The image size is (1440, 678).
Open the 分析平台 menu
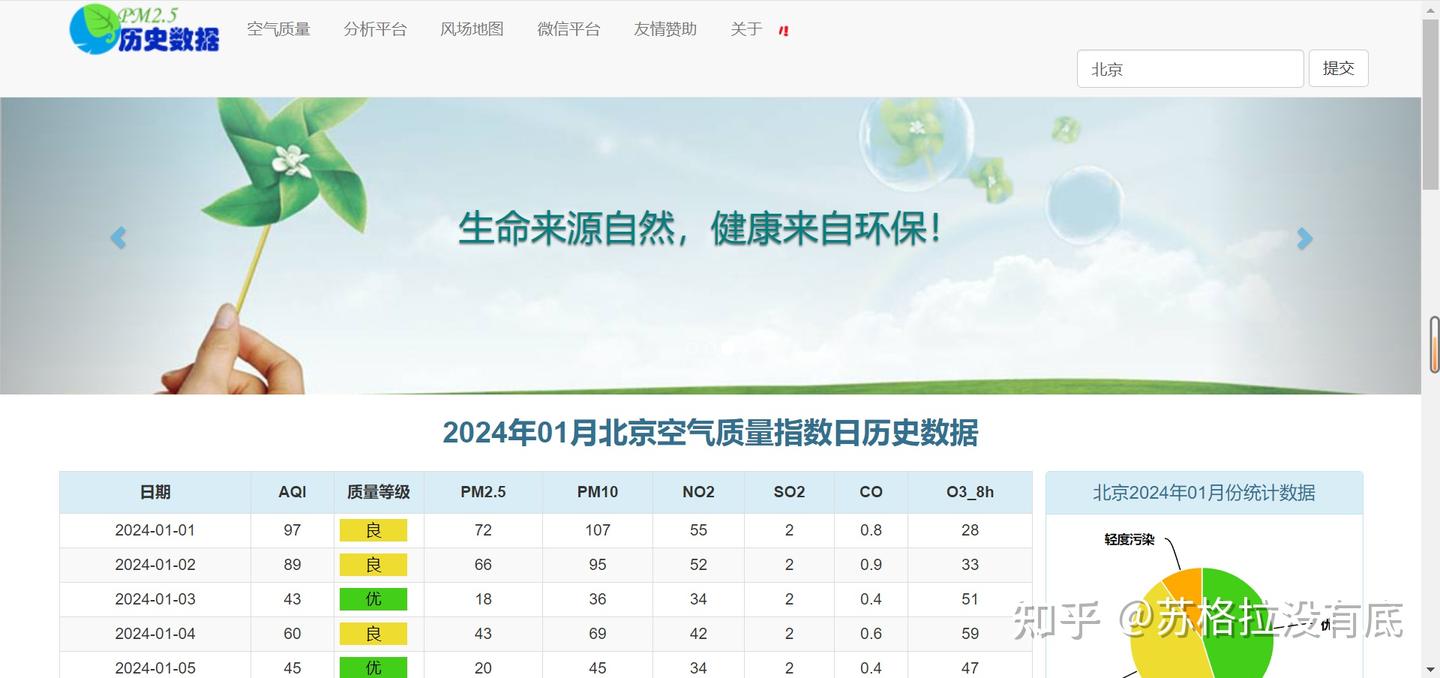tap(375, 29)
